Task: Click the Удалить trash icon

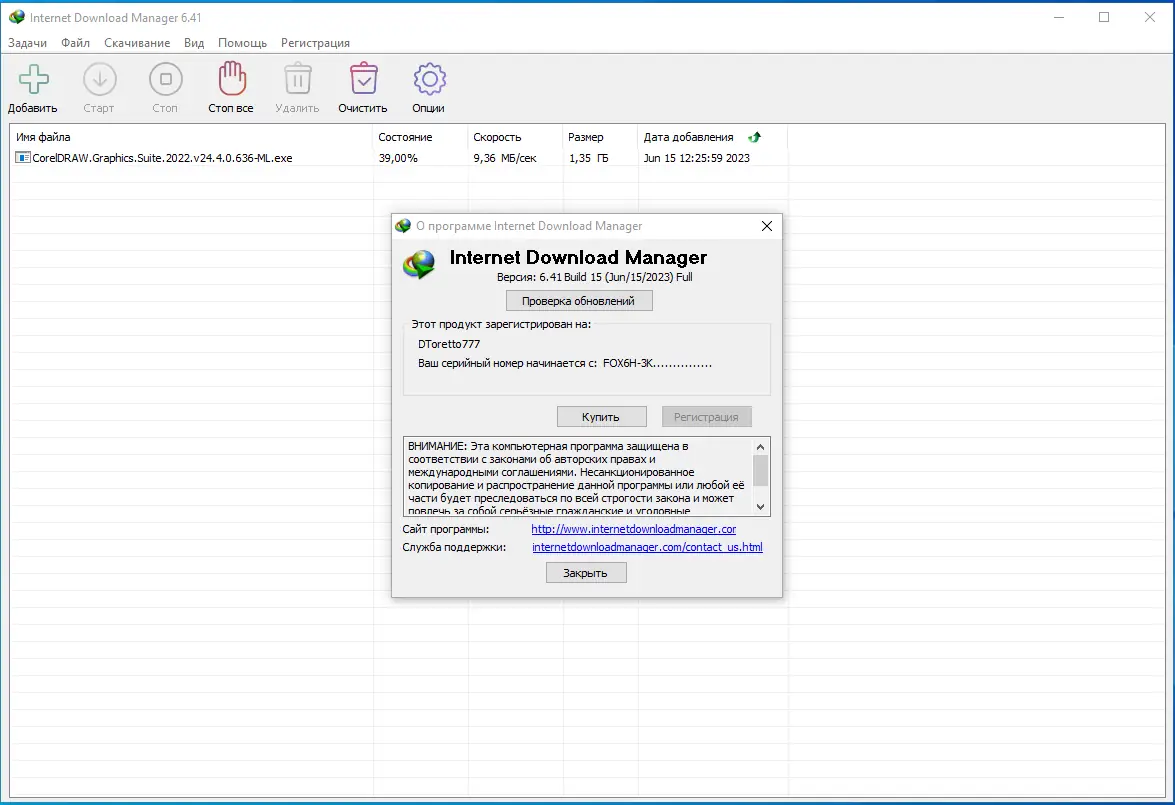Action: coord(296,78)
